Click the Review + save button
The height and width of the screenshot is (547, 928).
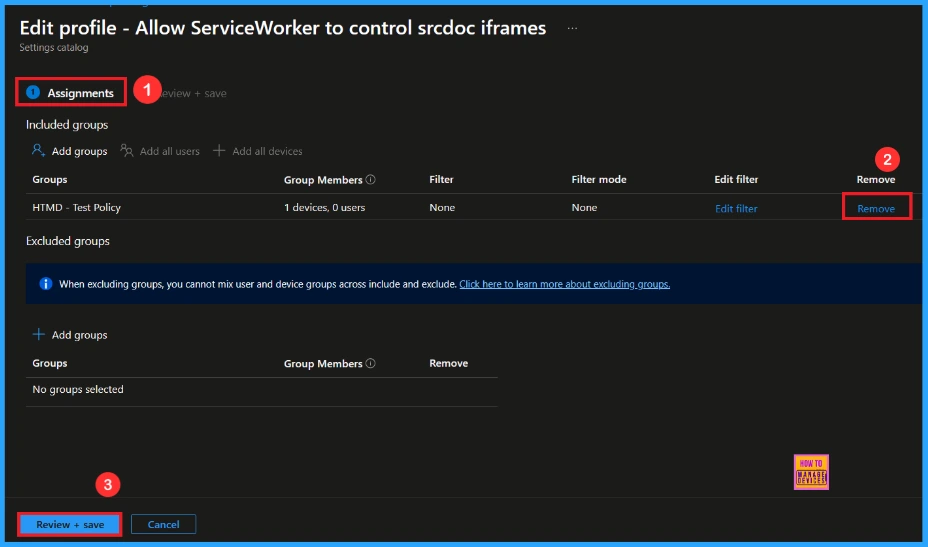tap(70, 524)
